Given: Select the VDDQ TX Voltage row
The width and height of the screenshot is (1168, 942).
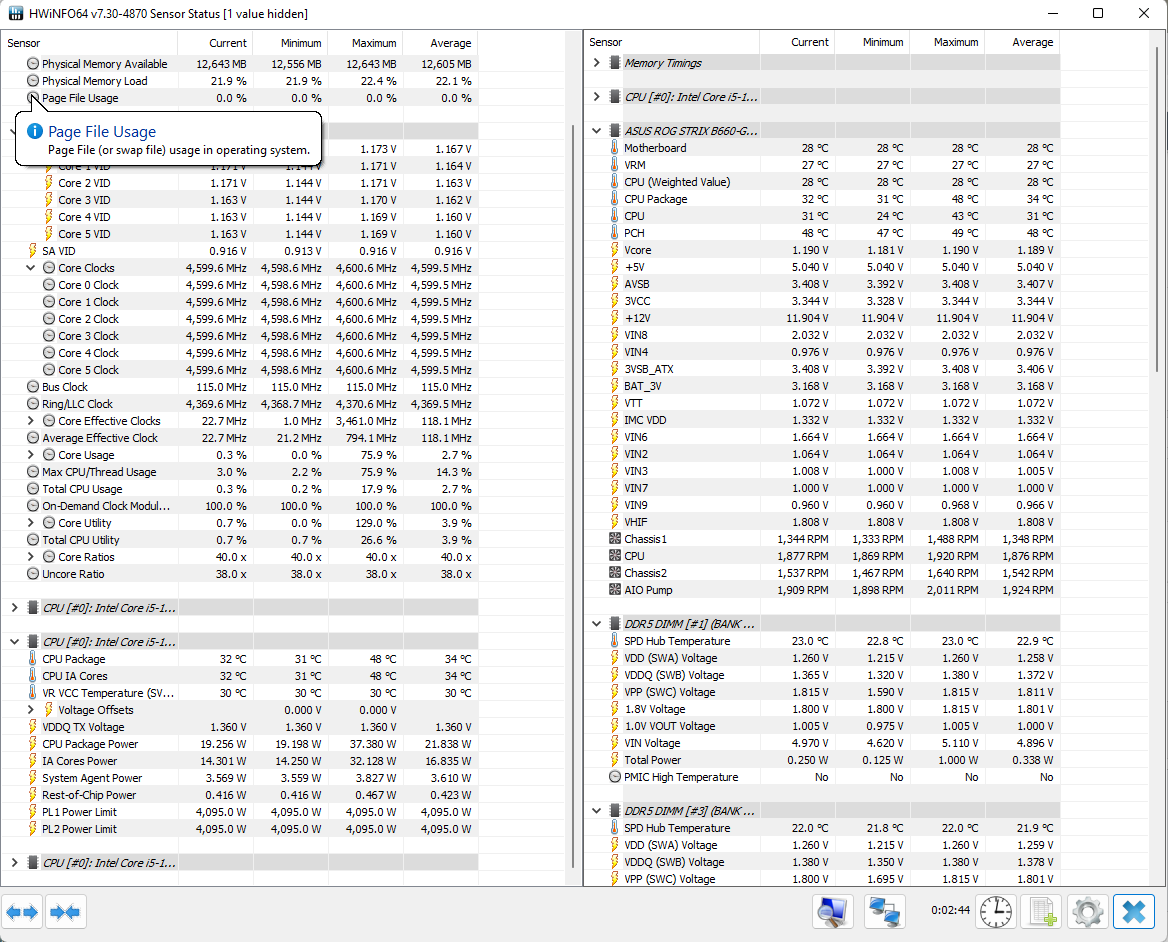Looking at the screenshot, I should pyautogui.click(x=239, y=727).
